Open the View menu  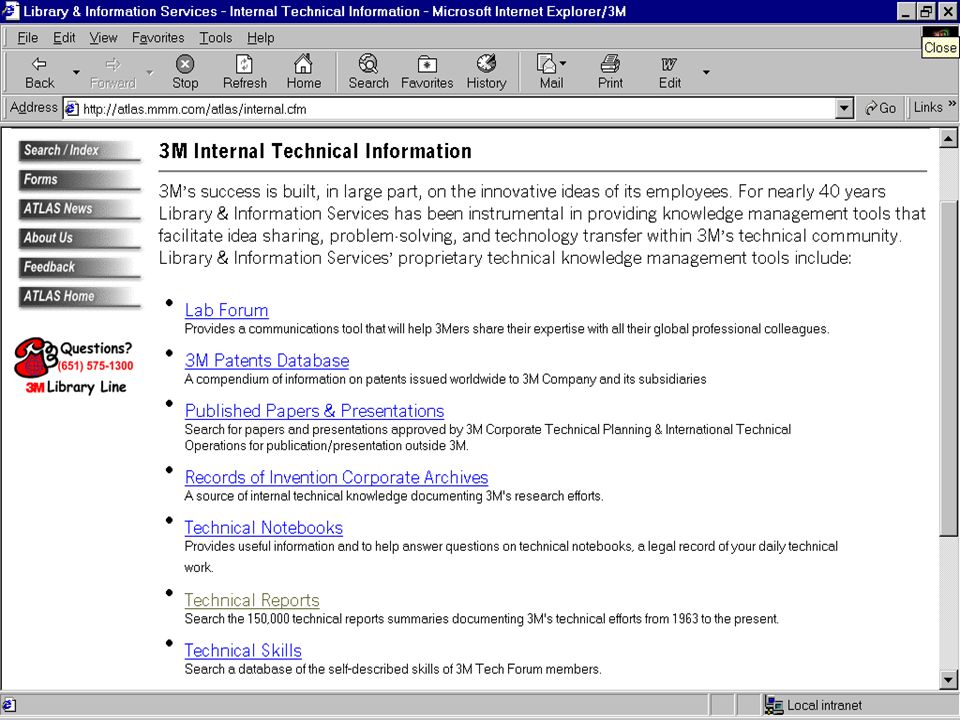(103, 38)
